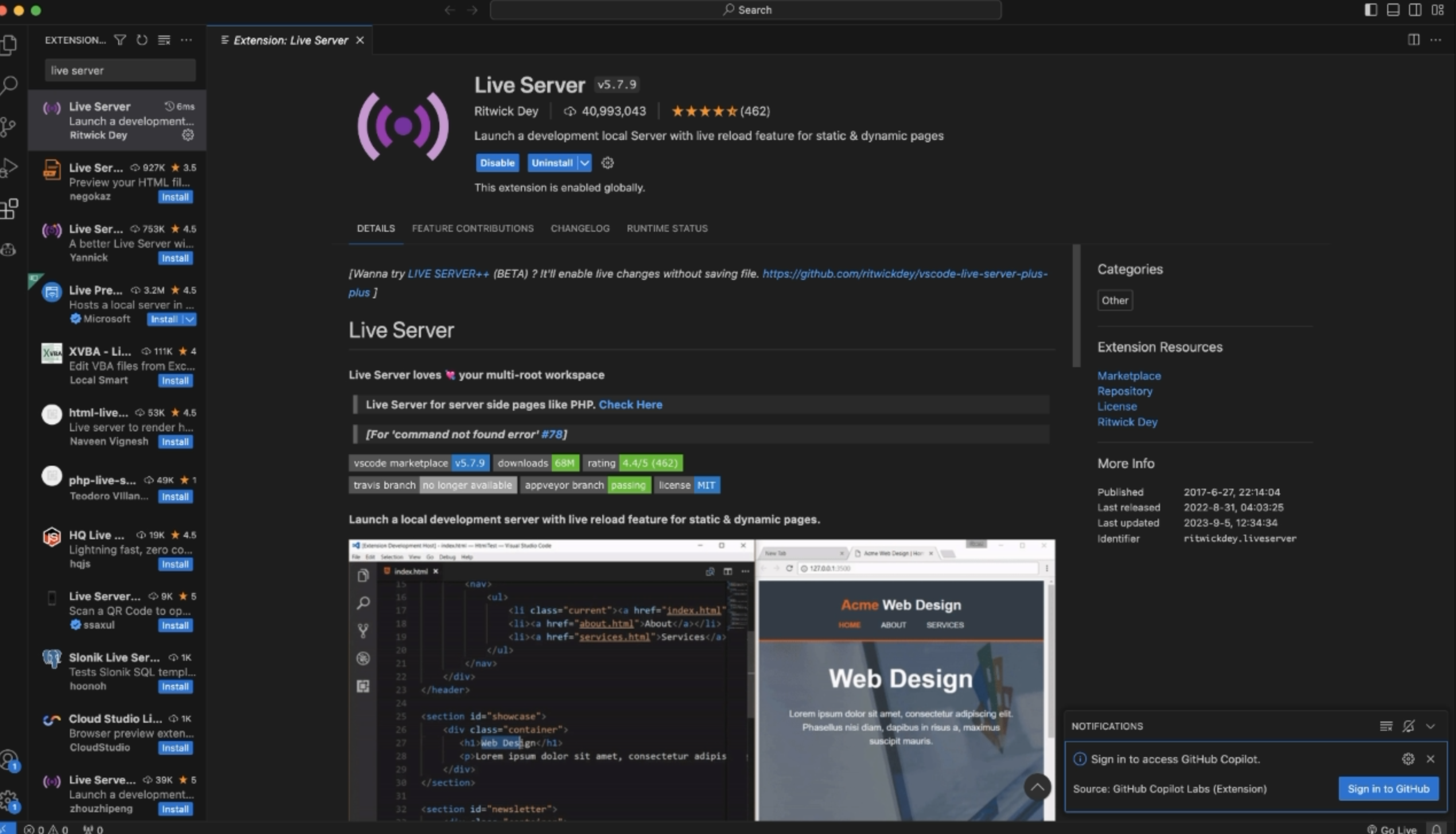Open the Run and Debug view
This screenshot has width=1456, height=834.
[9, 168]
